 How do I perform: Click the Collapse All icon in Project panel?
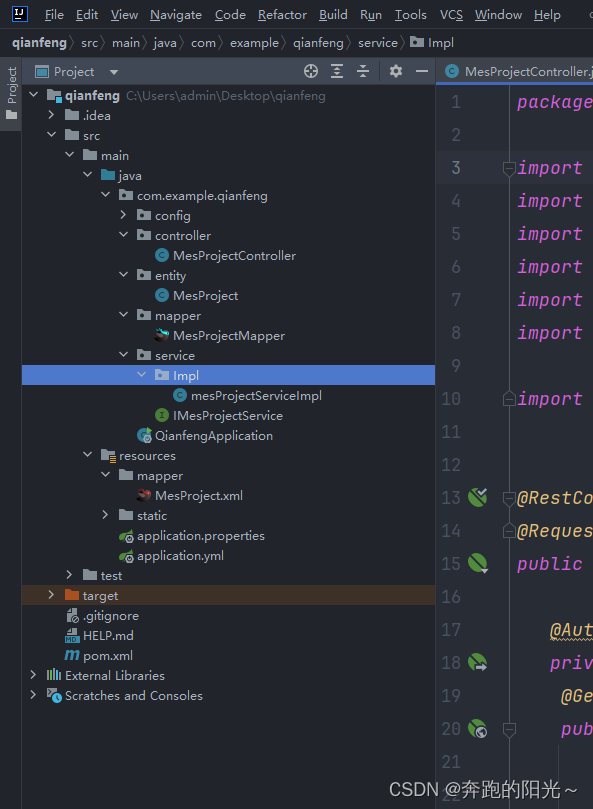tap(363, 71)
